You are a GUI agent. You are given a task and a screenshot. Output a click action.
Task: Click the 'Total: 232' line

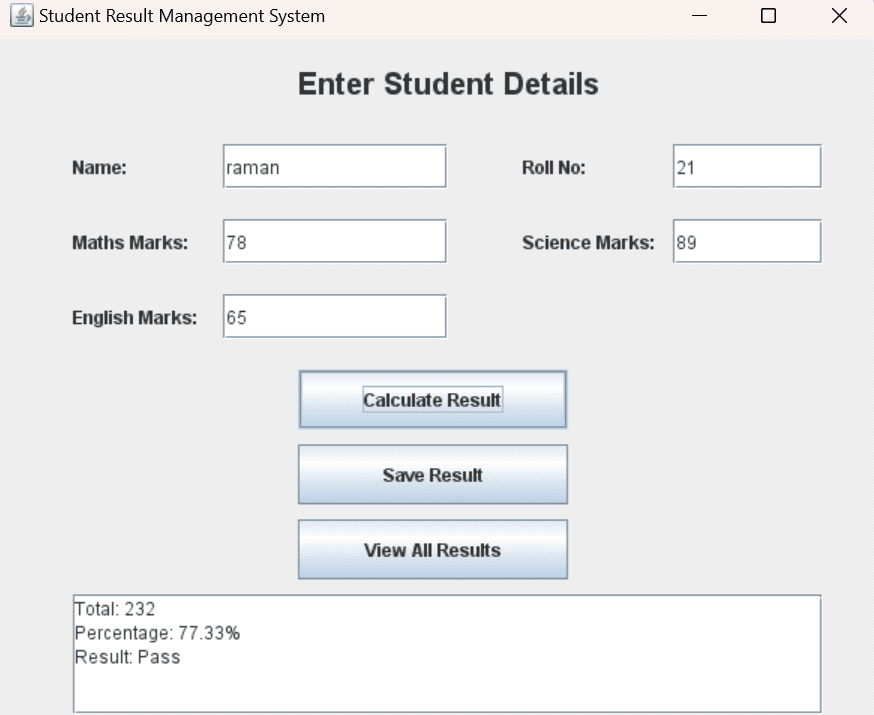coord(115,609)
